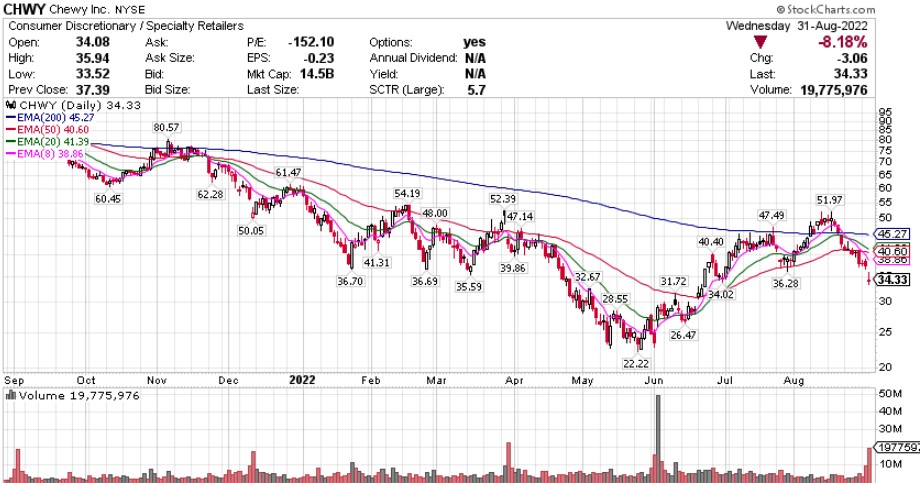Click the 39.86 price label
Viewport: 923px width, 483px height.
pos(513,268)
